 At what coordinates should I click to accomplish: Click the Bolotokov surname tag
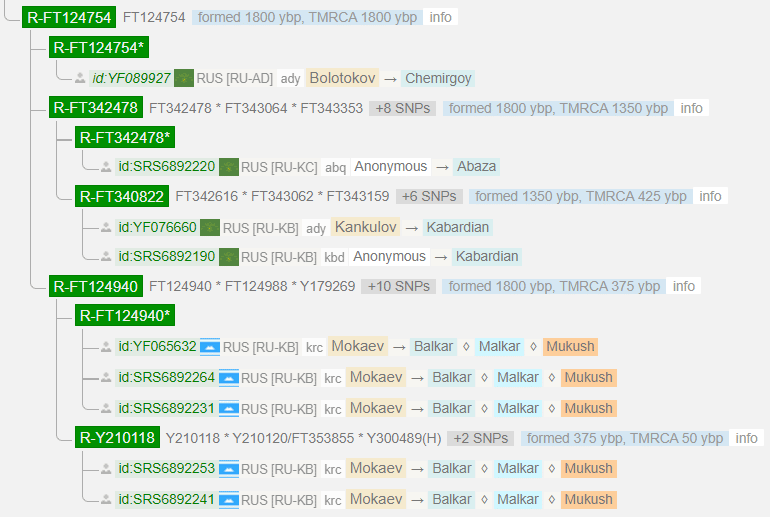tap(343, 78)
